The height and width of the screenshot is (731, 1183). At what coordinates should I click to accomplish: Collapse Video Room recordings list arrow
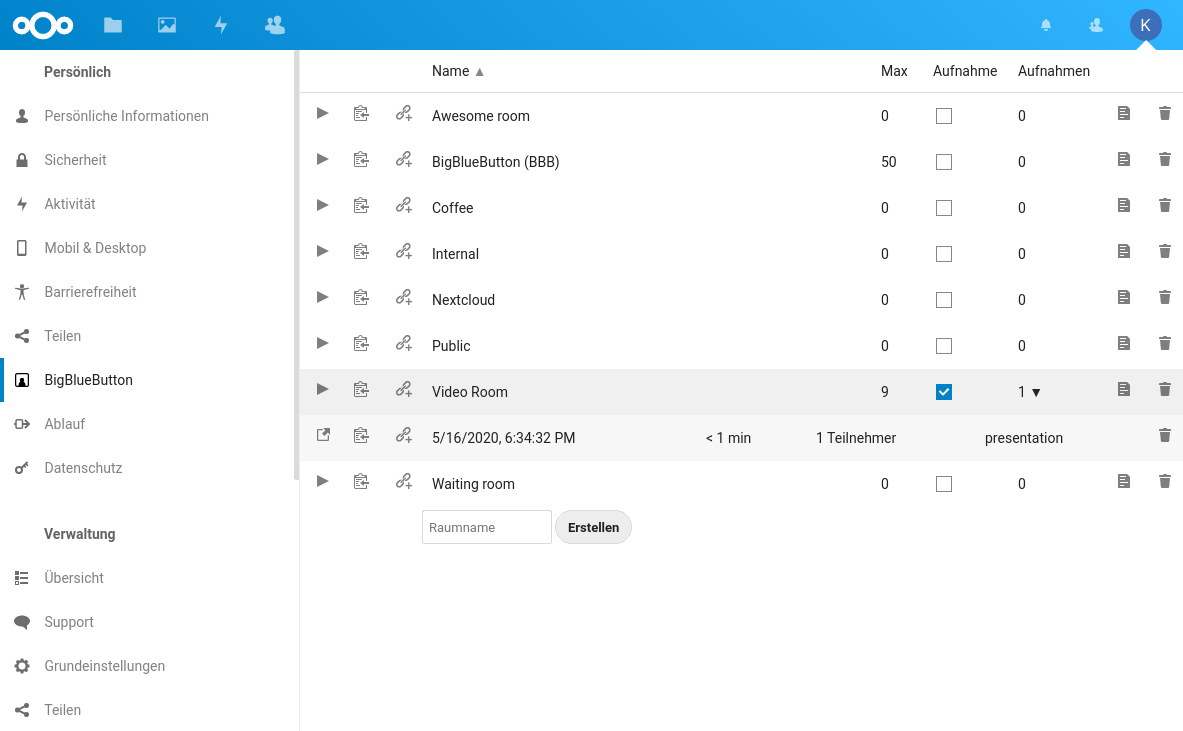click(1036, 392)
